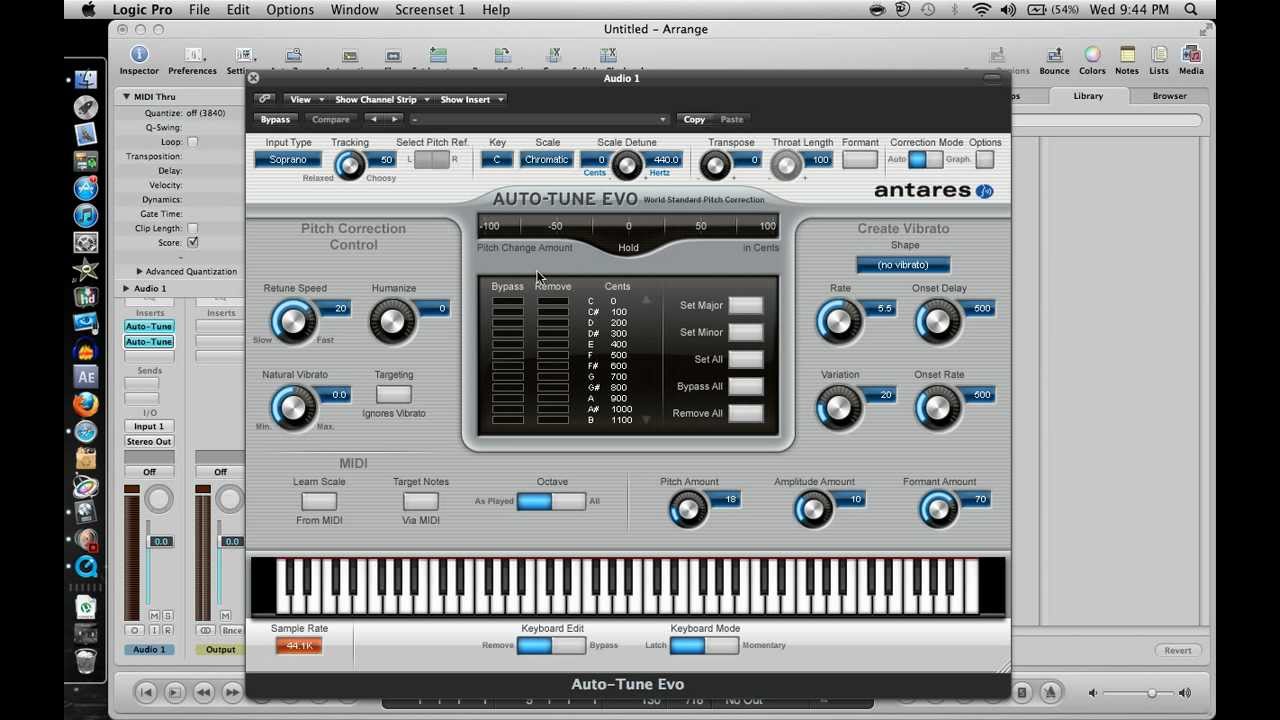Open the File menu
The width and height of the screenshot is (1280, 720).
click(199, 9)
